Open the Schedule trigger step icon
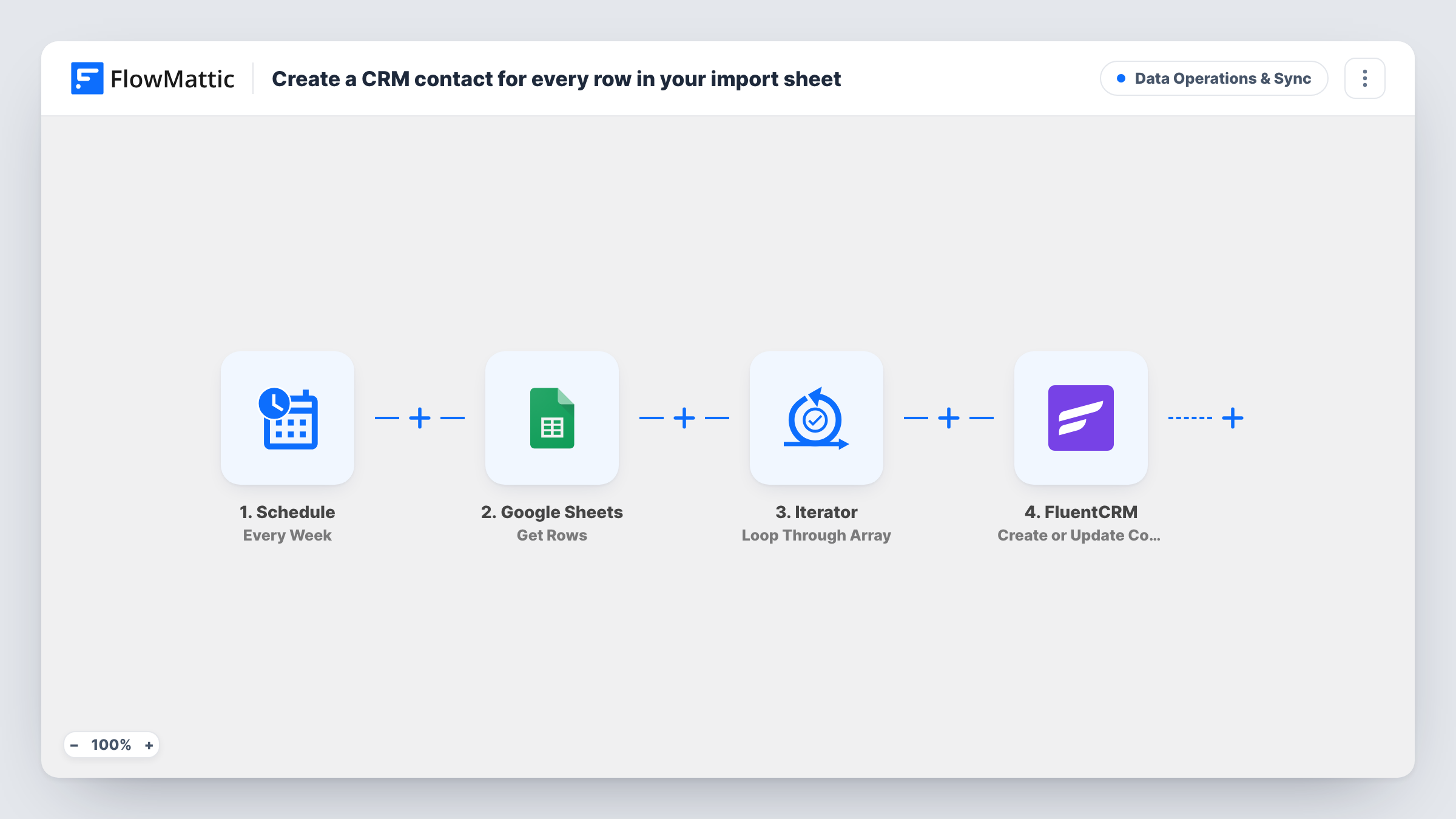 pyautogui.click(x=288, y=418)
